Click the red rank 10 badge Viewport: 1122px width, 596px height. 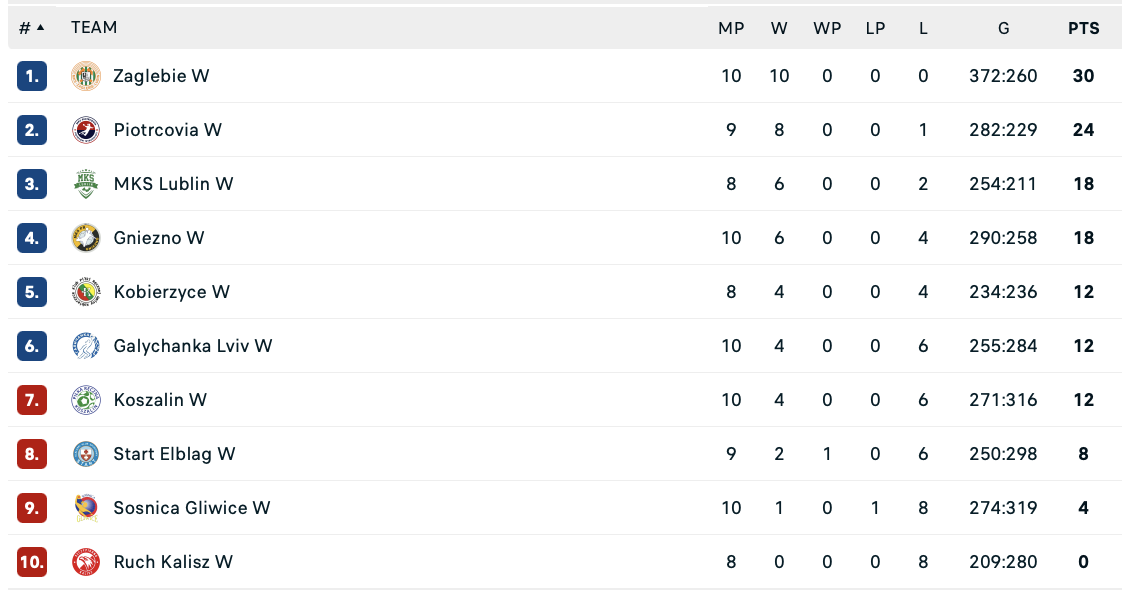(x=32, y=562)
